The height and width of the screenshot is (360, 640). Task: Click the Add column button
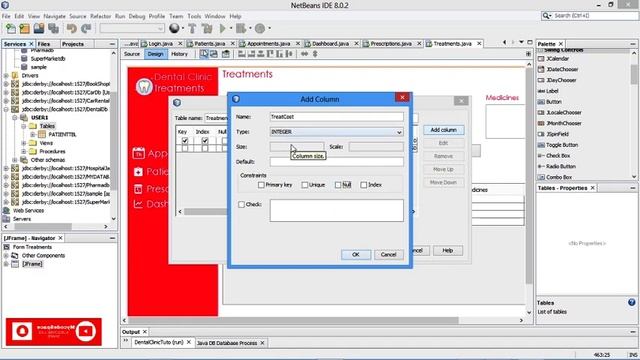444,130
